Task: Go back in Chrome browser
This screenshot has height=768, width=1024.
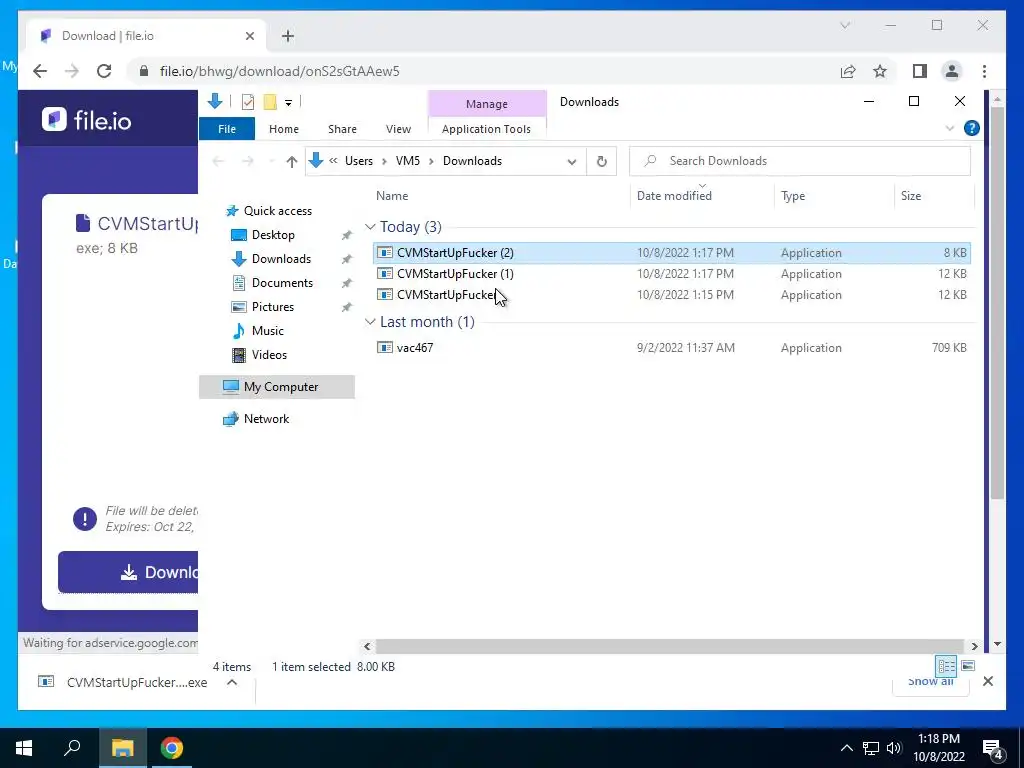Action: [x=40, y=71]
